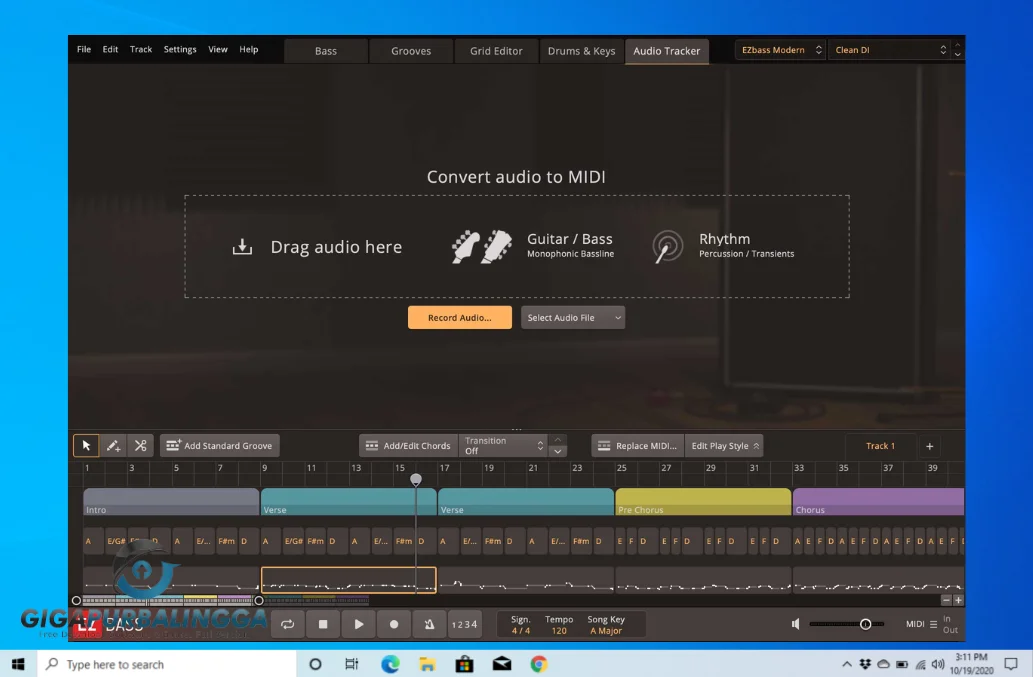Image resolution: width=1033 pixels, height=677 pixels.
Task: Zoom out the timeline with minus icon
Action: (x=946, y=600)
